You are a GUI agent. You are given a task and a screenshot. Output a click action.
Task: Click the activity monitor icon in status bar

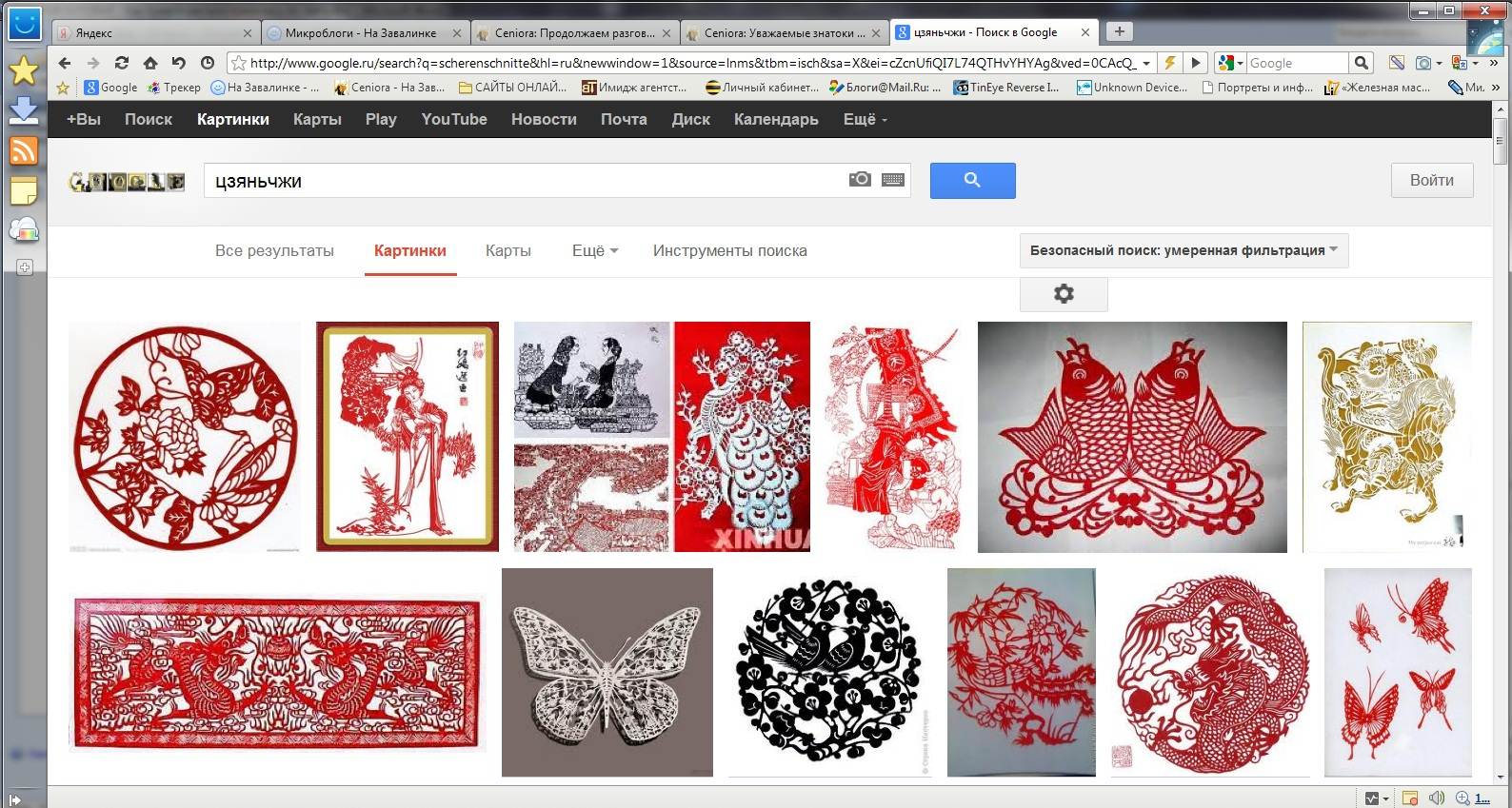coord(1371,798)
